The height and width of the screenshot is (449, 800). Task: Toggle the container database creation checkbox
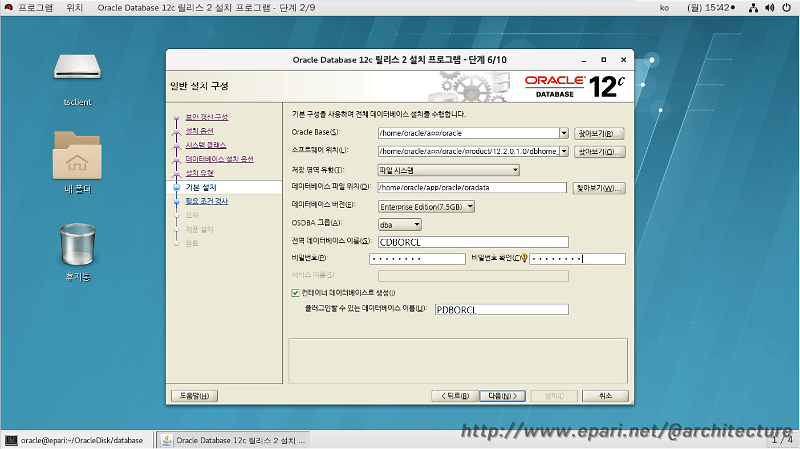click(295, 293)
